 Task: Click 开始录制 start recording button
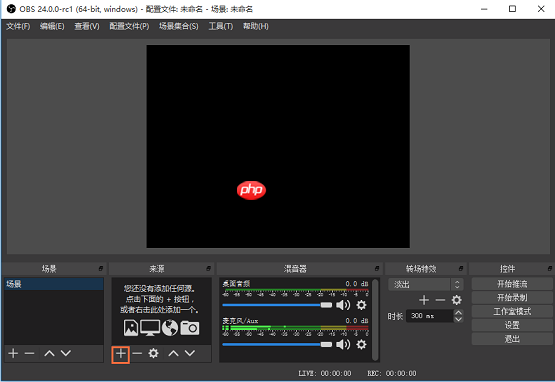pos(512,298)
